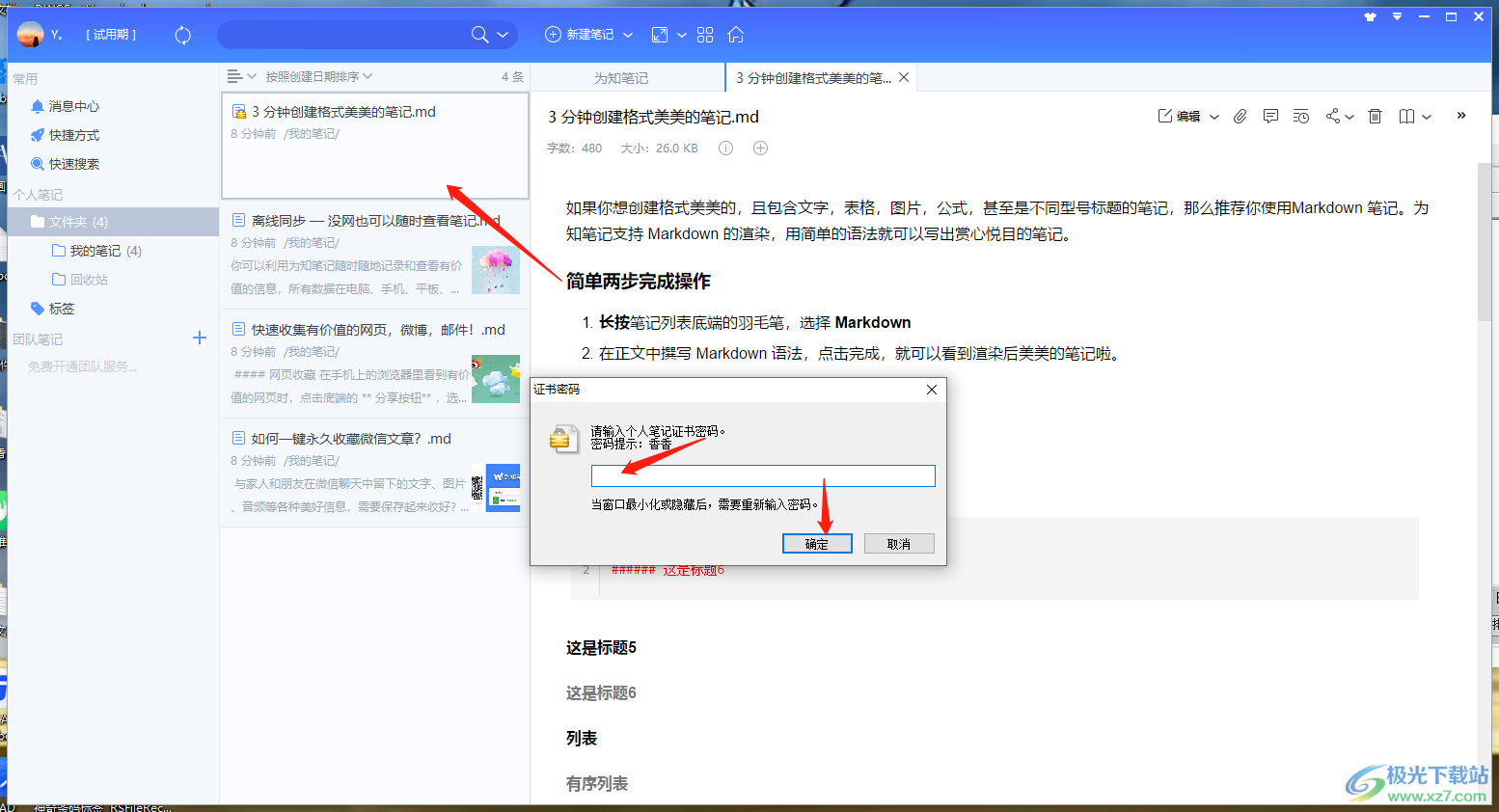
Task: Close the 3 分钟创建 note tab
Action: pyautogui.click(x=904, y=77)
